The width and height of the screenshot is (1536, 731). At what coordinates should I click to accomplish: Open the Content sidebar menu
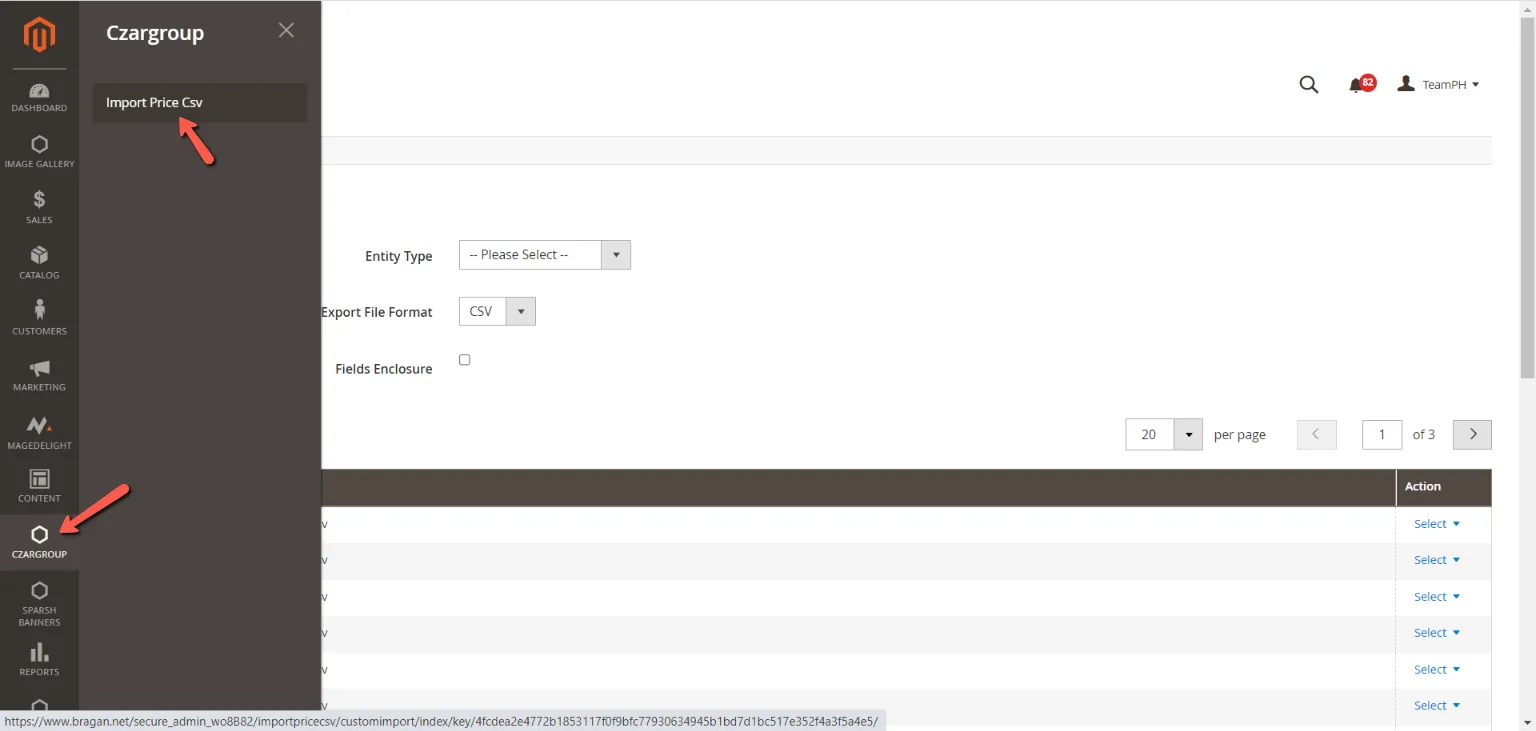pos(39,487)
